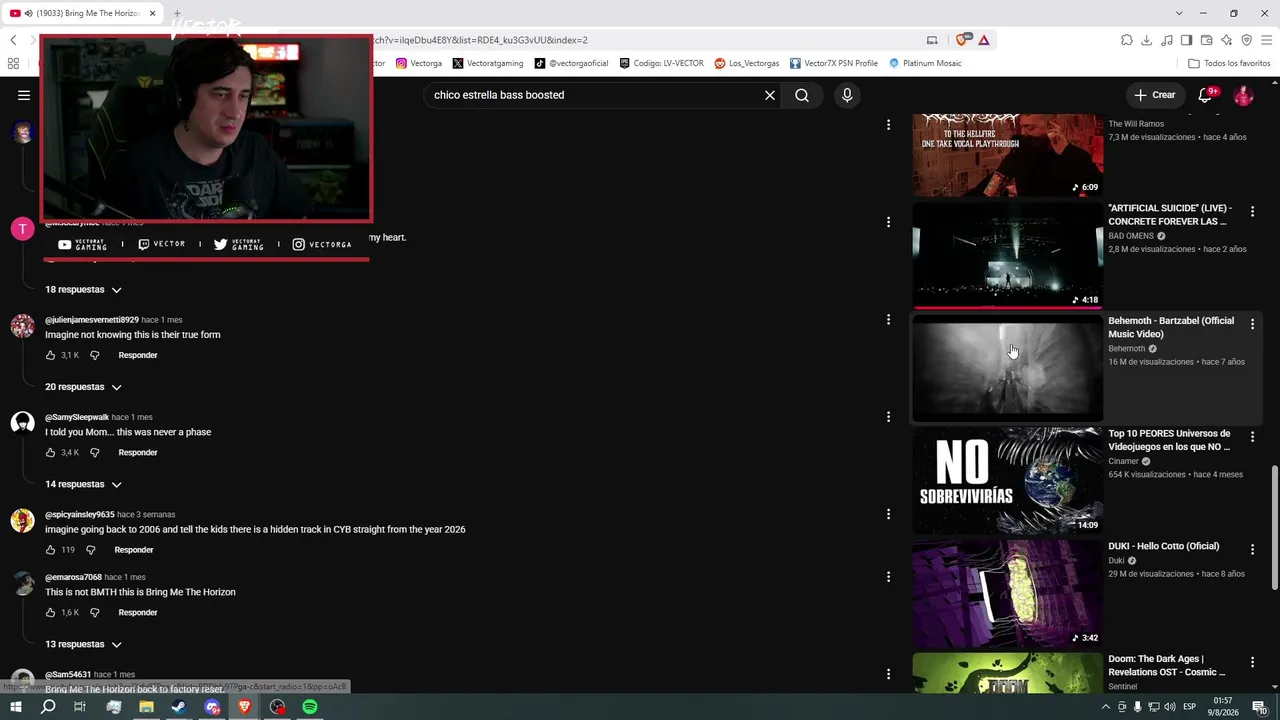1280x720 pixels.
Task: Open Brave Rewards triangle icon
Action: [984, 40]
